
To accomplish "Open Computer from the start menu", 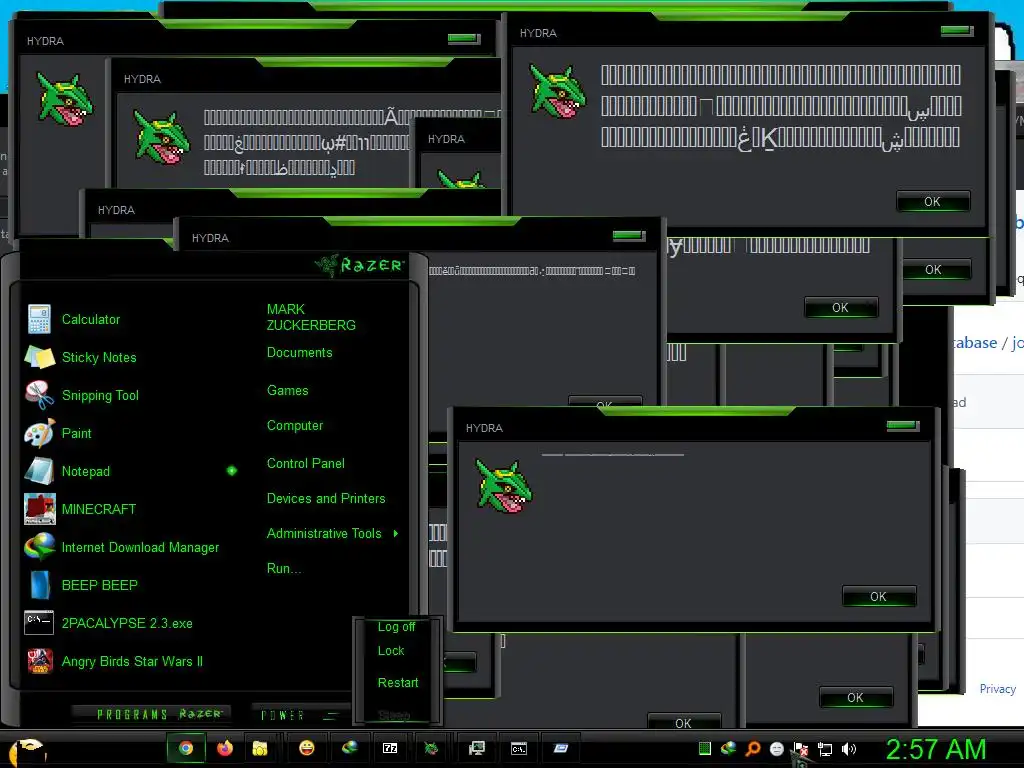I will point(295,426).
